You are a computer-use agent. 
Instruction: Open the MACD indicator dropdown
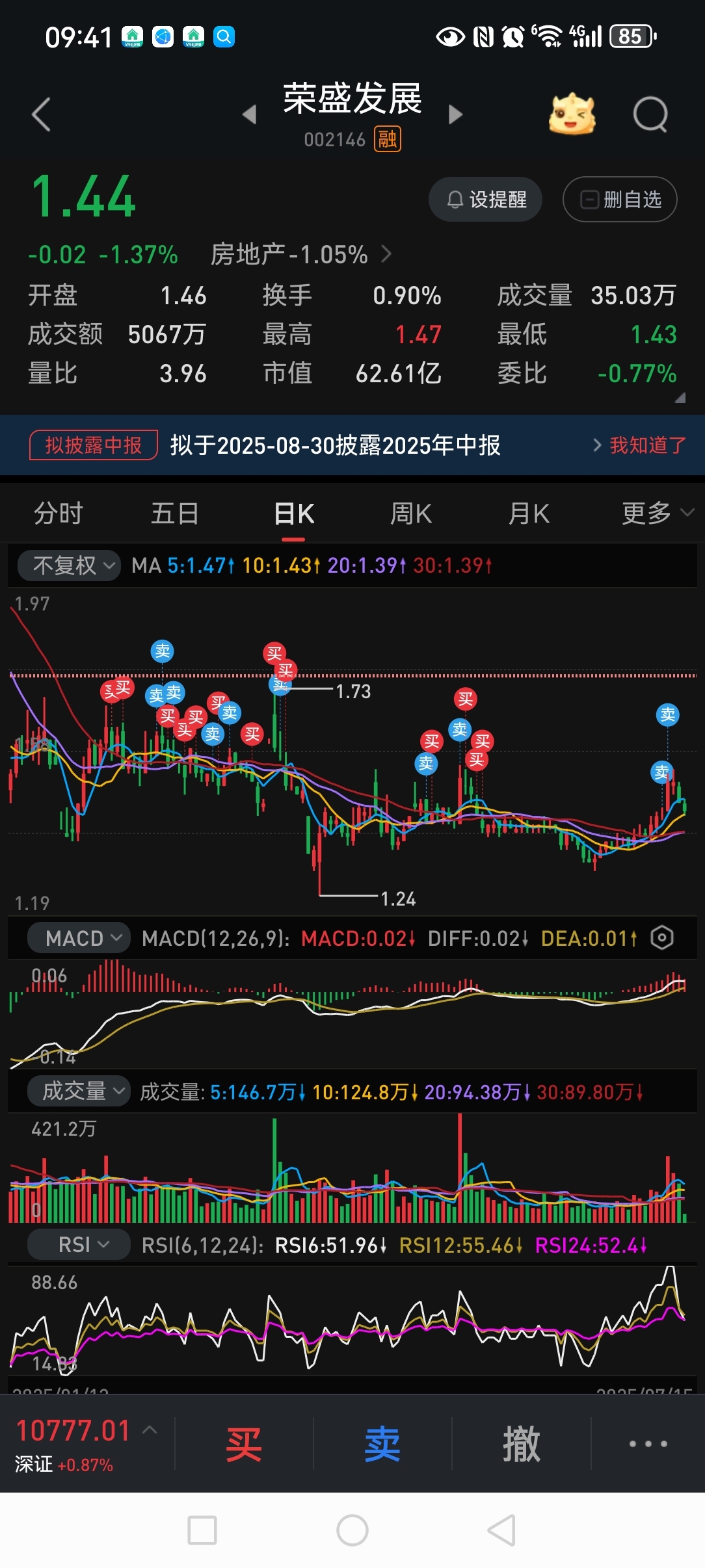click(79, 938)
